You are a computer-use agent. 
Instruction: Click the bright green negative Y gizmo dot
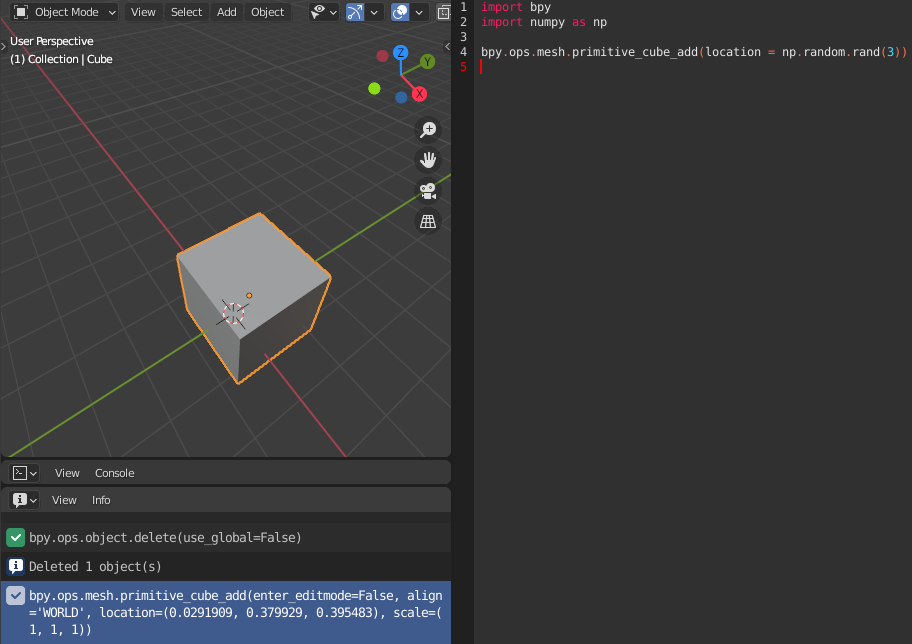click(375, 88)
